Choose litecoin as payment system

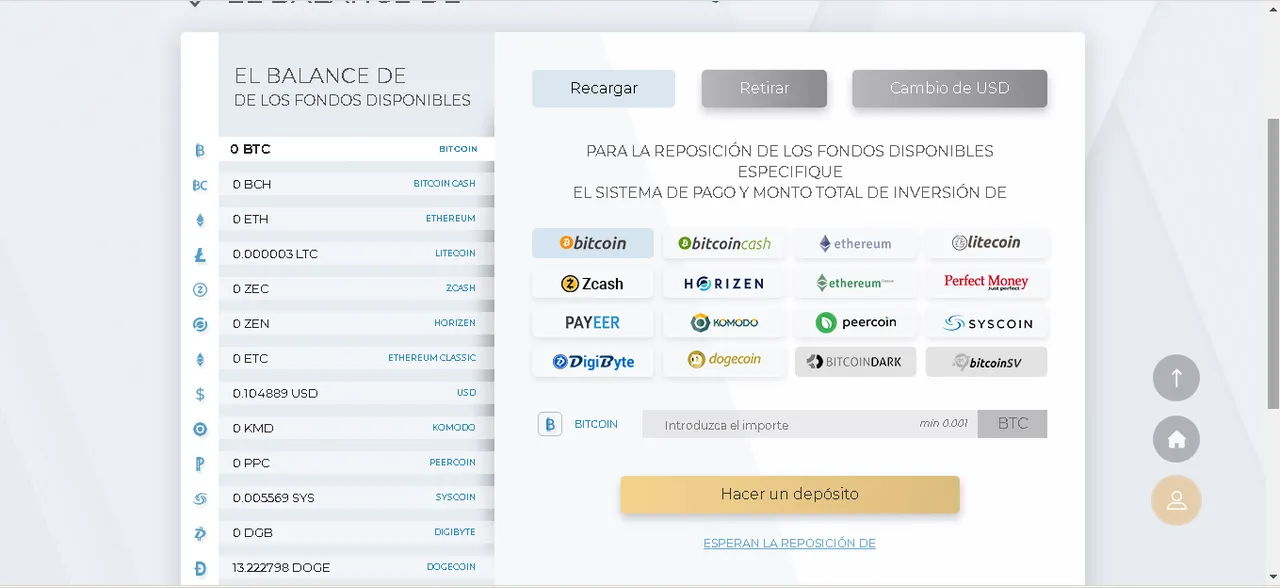click(x=986, y=243)
